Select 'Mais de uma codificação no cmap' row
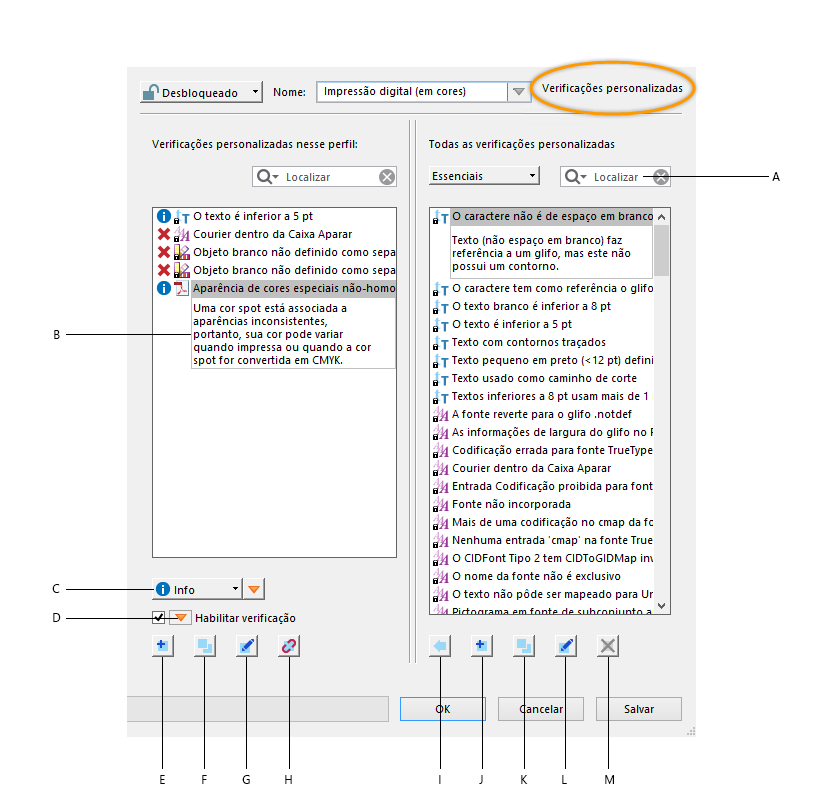 (x=542, y=523)
